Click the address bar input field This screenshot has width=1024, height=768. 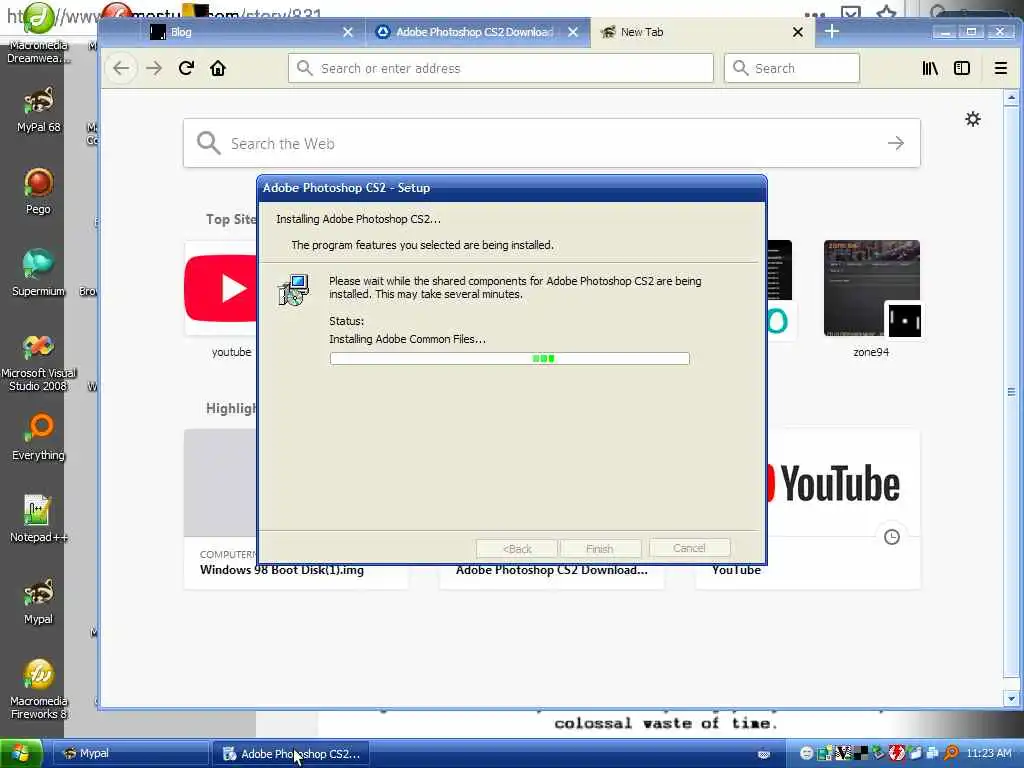click(x=500, y=68)
